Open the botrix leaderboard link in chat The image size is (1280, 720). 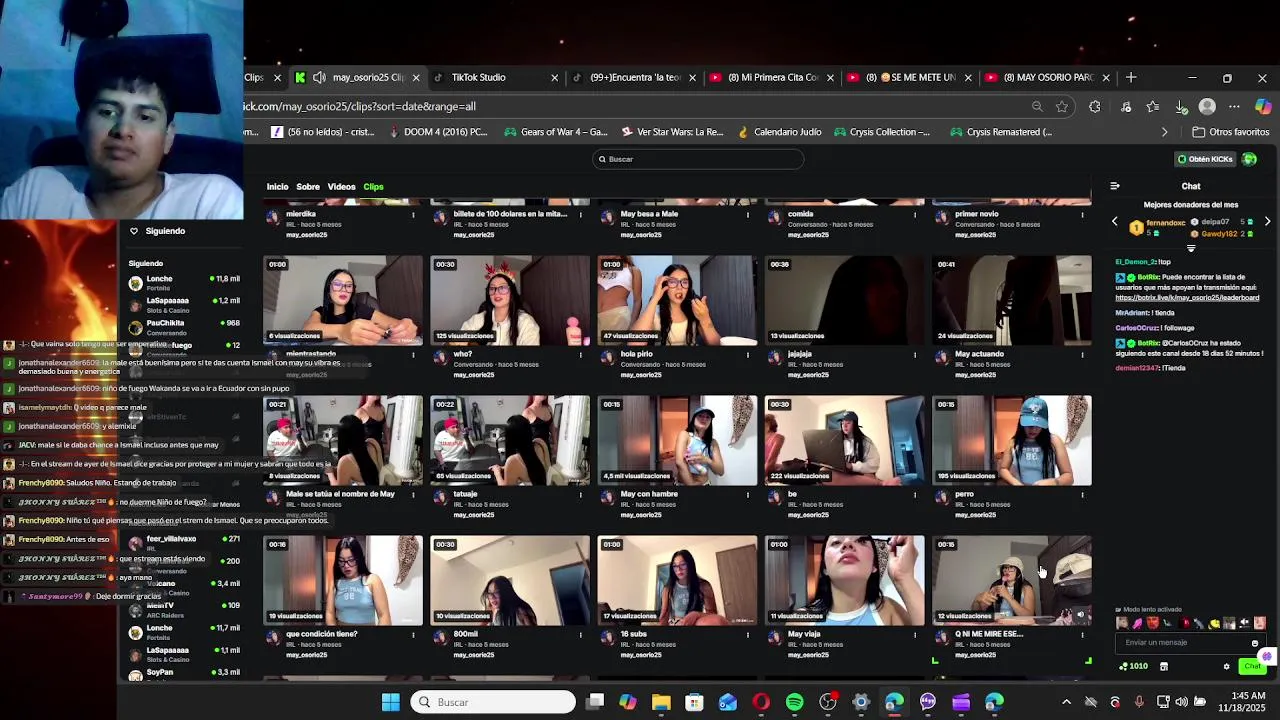(1187, 298)
